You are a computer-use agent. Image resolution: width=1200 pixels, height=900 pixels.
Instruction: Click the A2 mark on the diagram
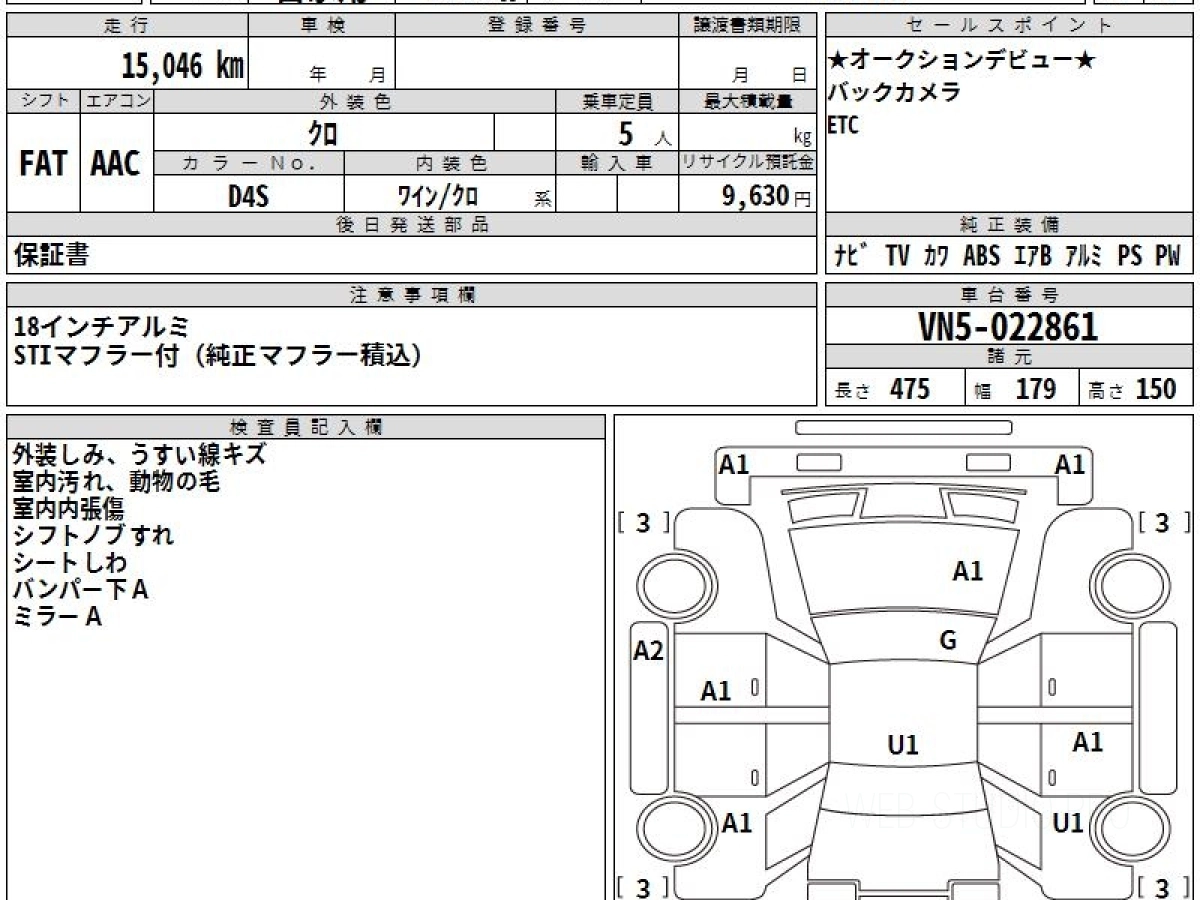(649, 651)
